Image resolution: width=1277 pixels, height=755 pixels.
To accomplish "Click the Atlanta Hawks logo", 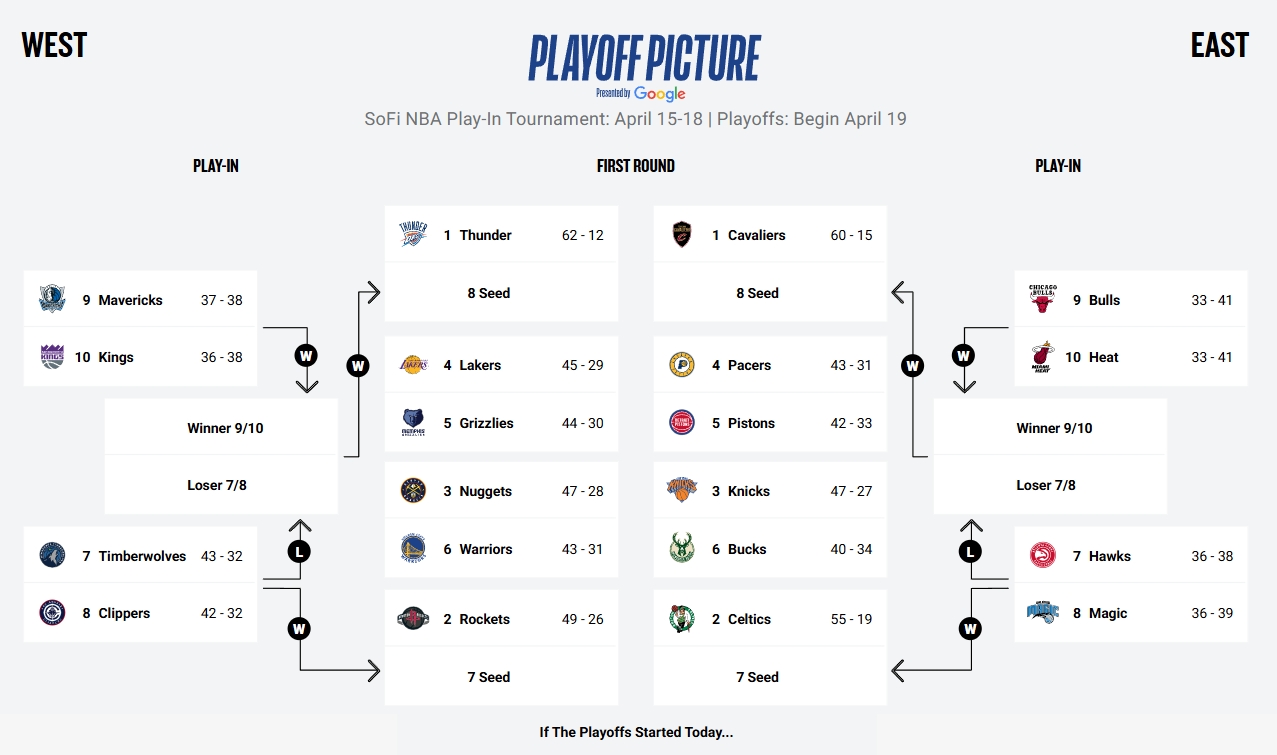I will pyautogui.click(x=1043, y=556).
